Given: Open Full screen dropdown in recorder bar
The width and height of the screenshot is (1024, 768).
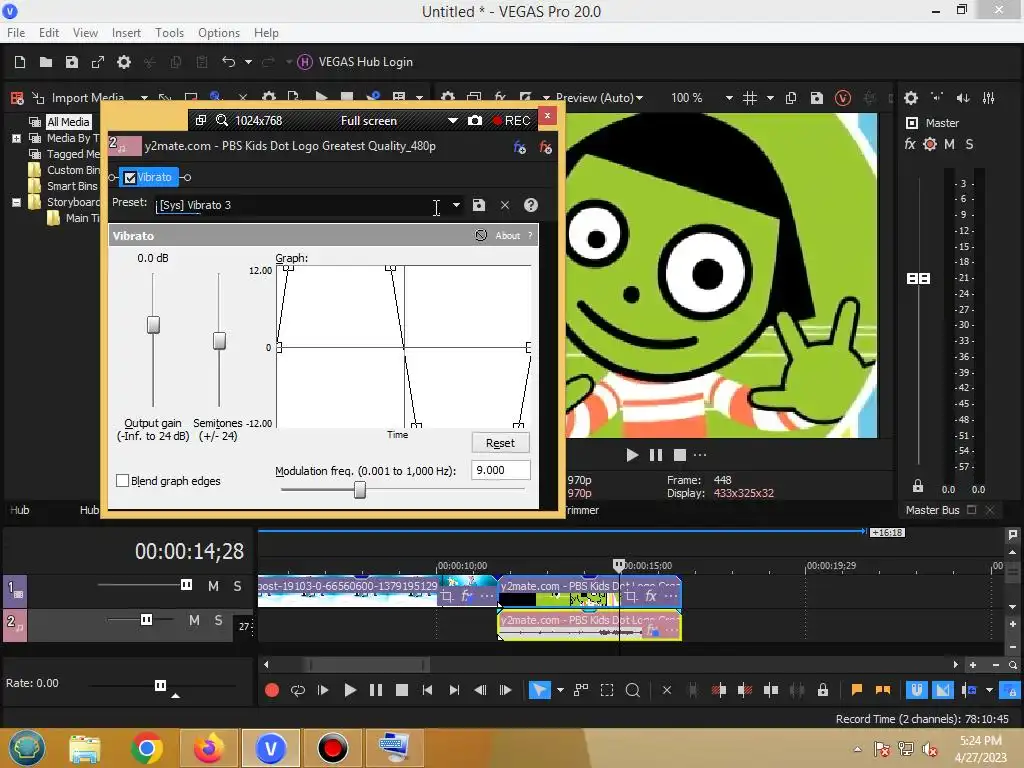Looking at the screenshot, I should click(453, 121).
